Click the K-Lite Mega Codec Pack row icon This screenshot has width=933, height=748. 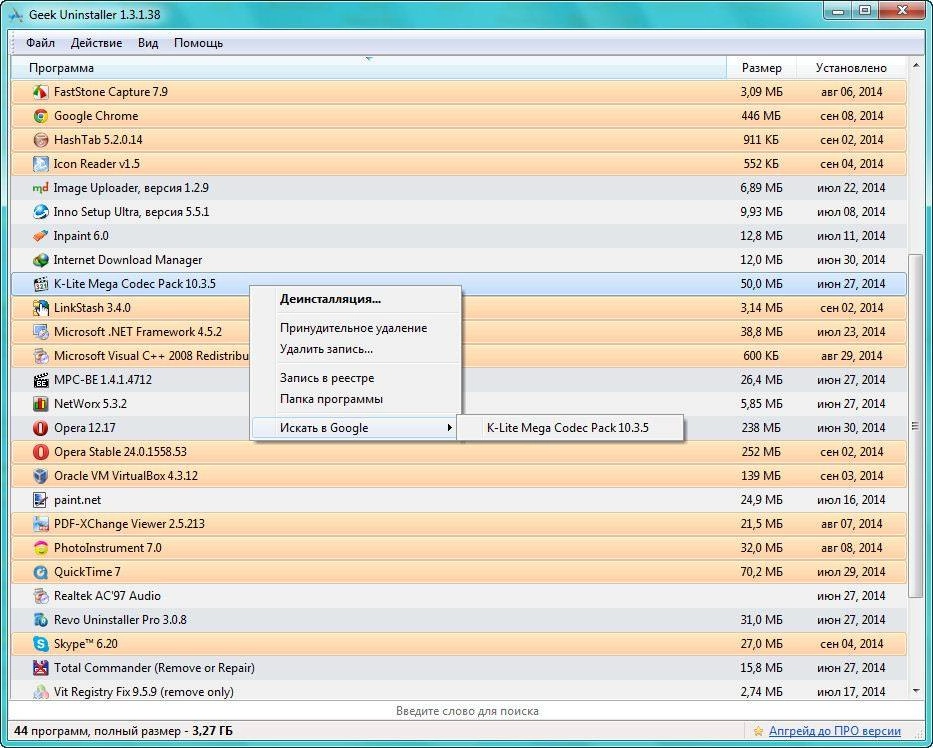pyautogui.click(x=40, y=284)
